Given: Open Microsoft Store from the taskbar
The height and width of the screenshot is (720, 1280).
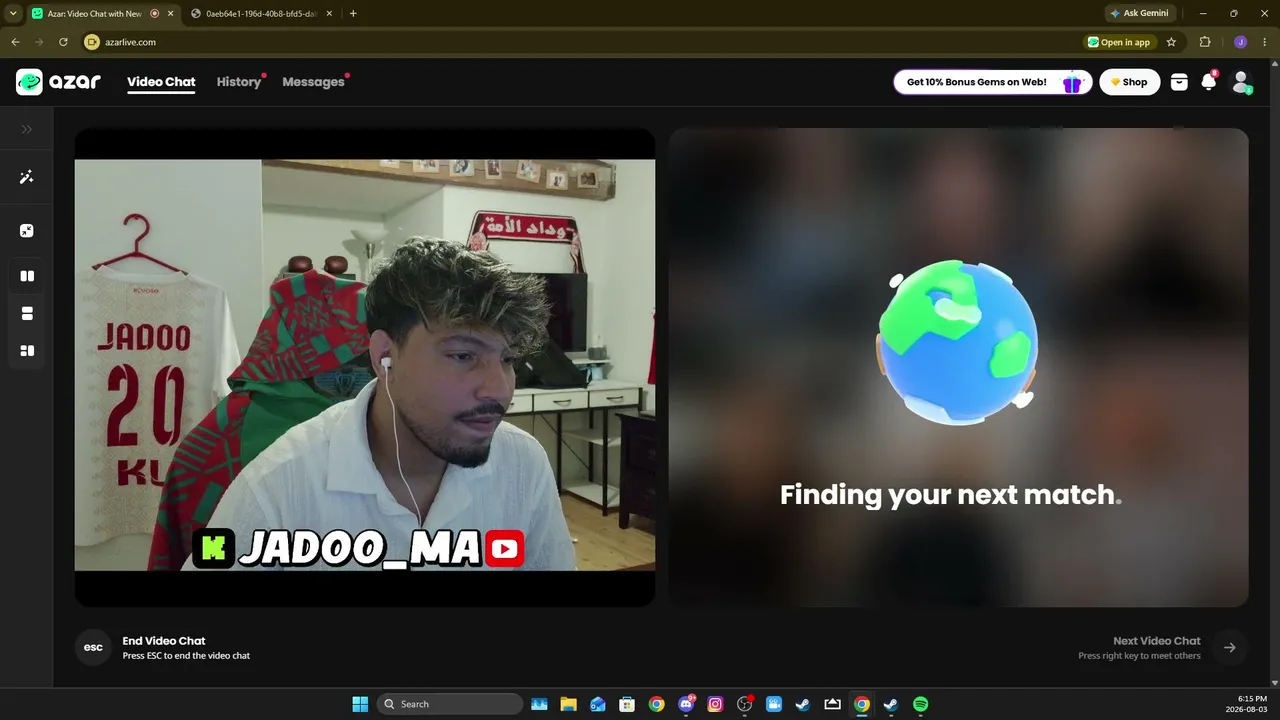Looking at the screenshot, I should tap(627, 704).
